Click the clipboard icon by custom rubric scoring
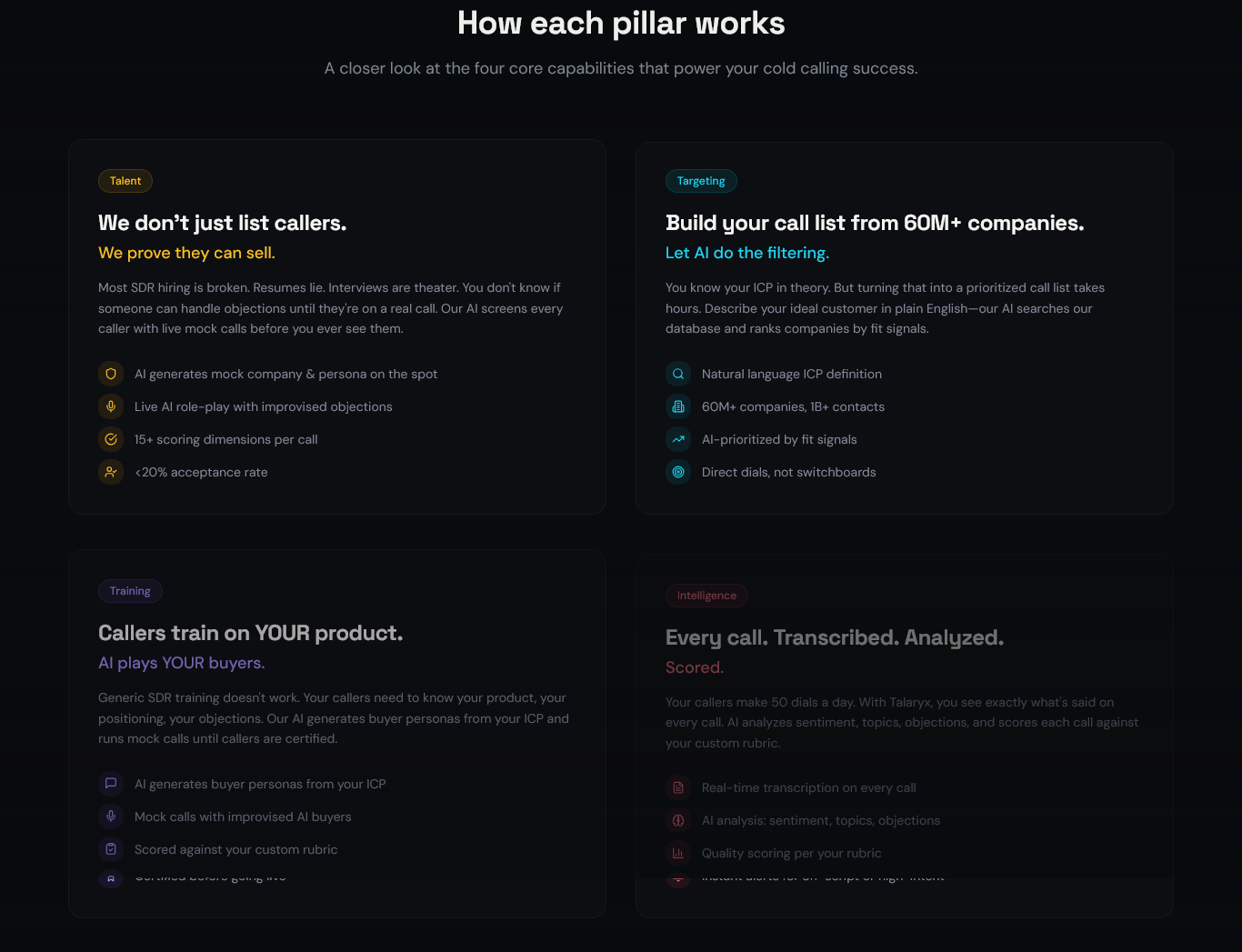 [x=111, y=849]
